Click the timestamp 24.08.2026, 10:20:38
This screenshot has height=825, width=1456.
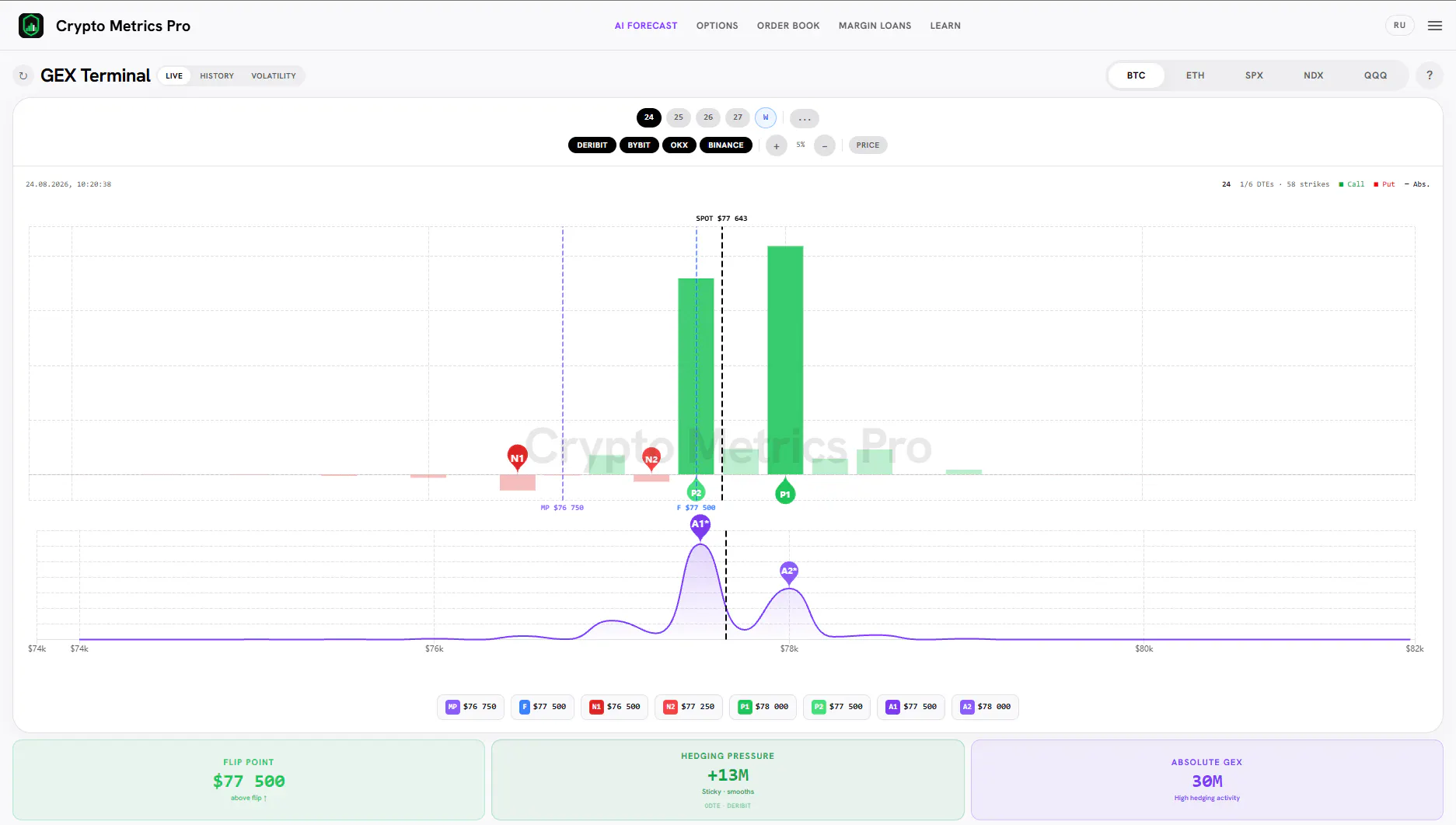68,184
